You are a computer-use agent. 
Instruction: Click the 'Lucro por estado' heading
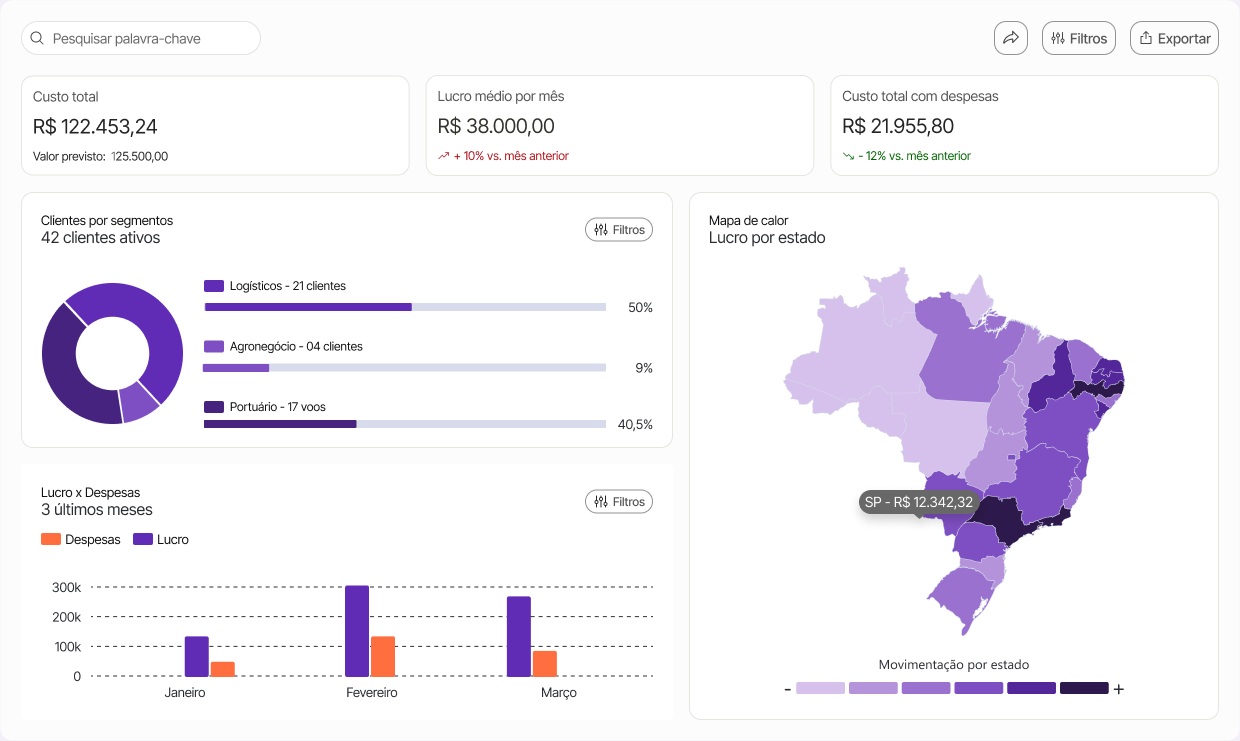[x=767, y=238]
